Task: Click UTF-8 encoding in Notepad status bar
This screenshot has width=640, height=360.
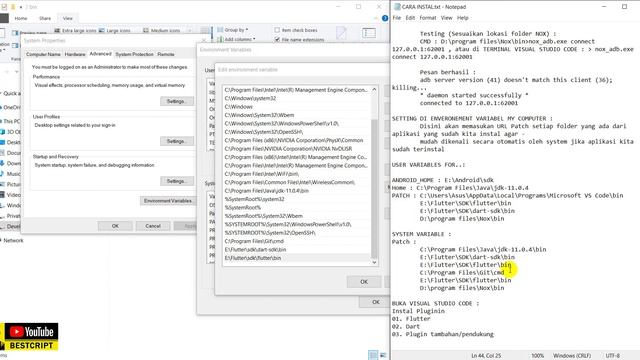Action: (x=613, y=356)
